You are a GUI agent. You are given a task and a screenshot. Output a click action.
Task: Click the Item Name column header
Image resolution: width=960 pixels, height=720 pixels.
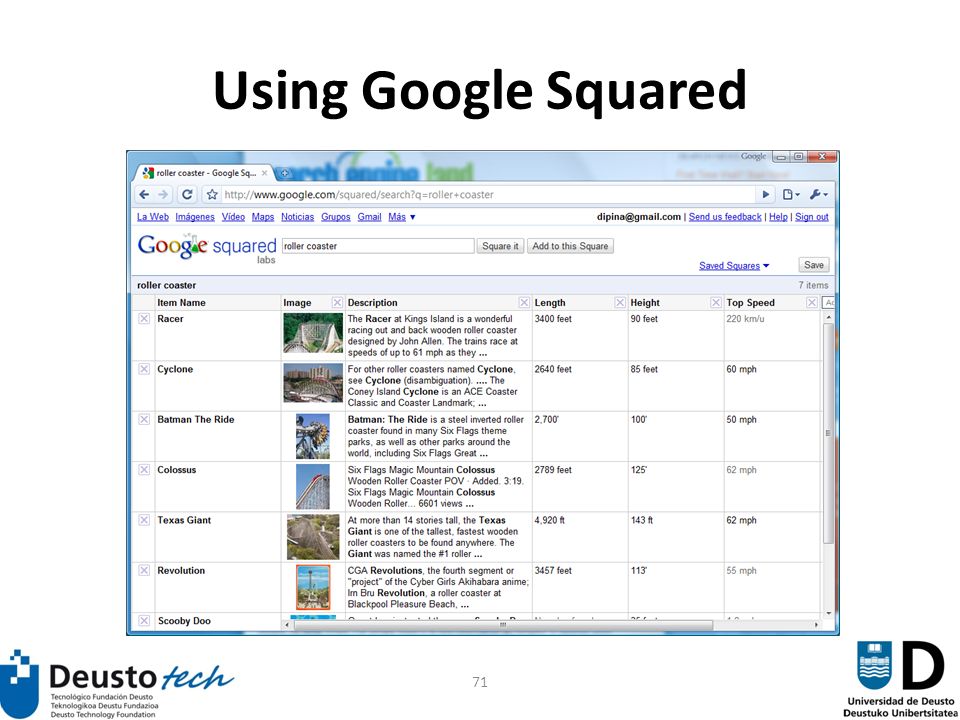[x=181, y=302]
